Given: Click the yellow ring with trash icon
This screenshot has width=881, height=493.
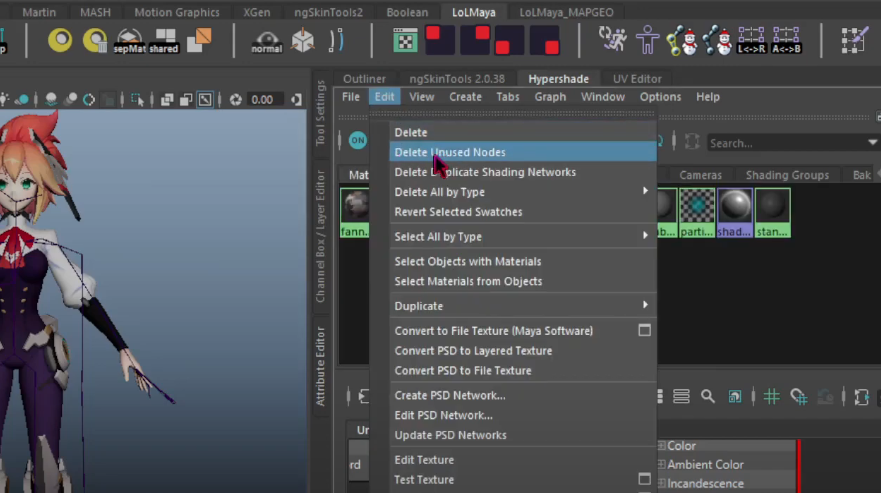Looking at the screenshot, I should point(95,40).
